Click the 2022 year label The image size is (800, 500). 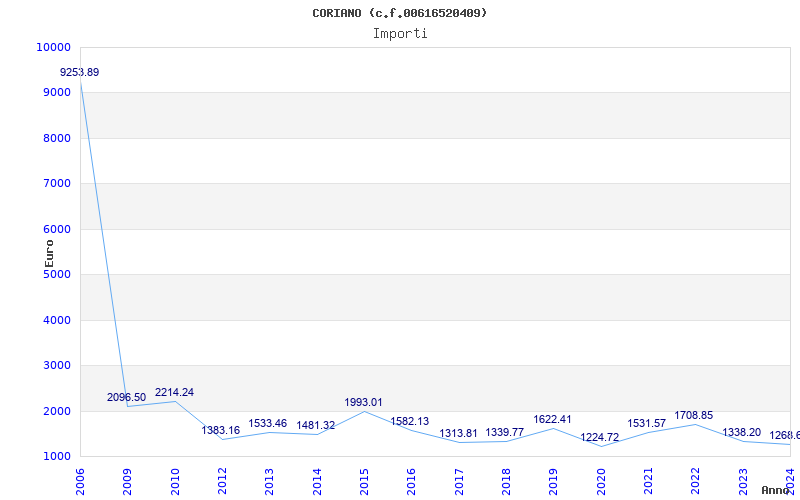(x=696, y=482)
